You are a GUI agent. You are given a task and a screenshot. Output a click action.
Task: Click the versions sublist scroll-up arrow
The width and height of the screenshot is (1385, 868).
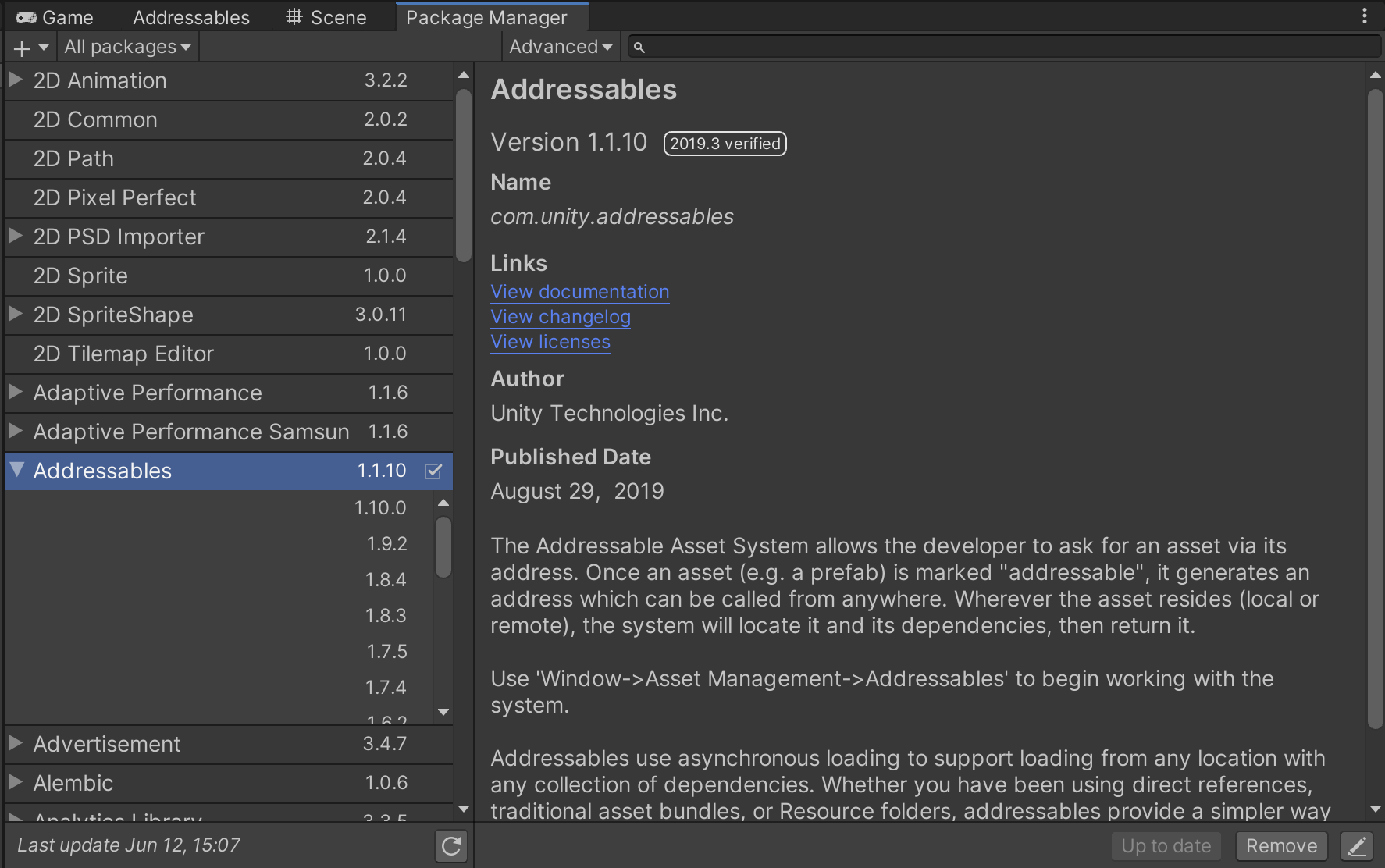point(443,503)
